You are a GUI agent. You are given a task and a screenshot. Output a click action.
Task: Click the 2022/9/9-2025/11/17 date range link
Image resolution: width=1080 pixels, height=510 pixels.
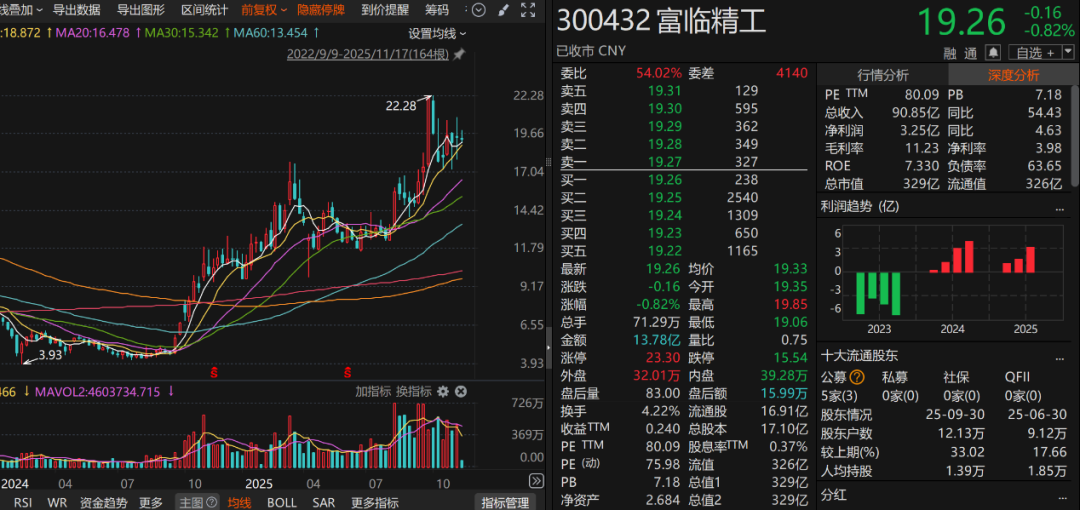pyautogui.click(x=368, y=54)
